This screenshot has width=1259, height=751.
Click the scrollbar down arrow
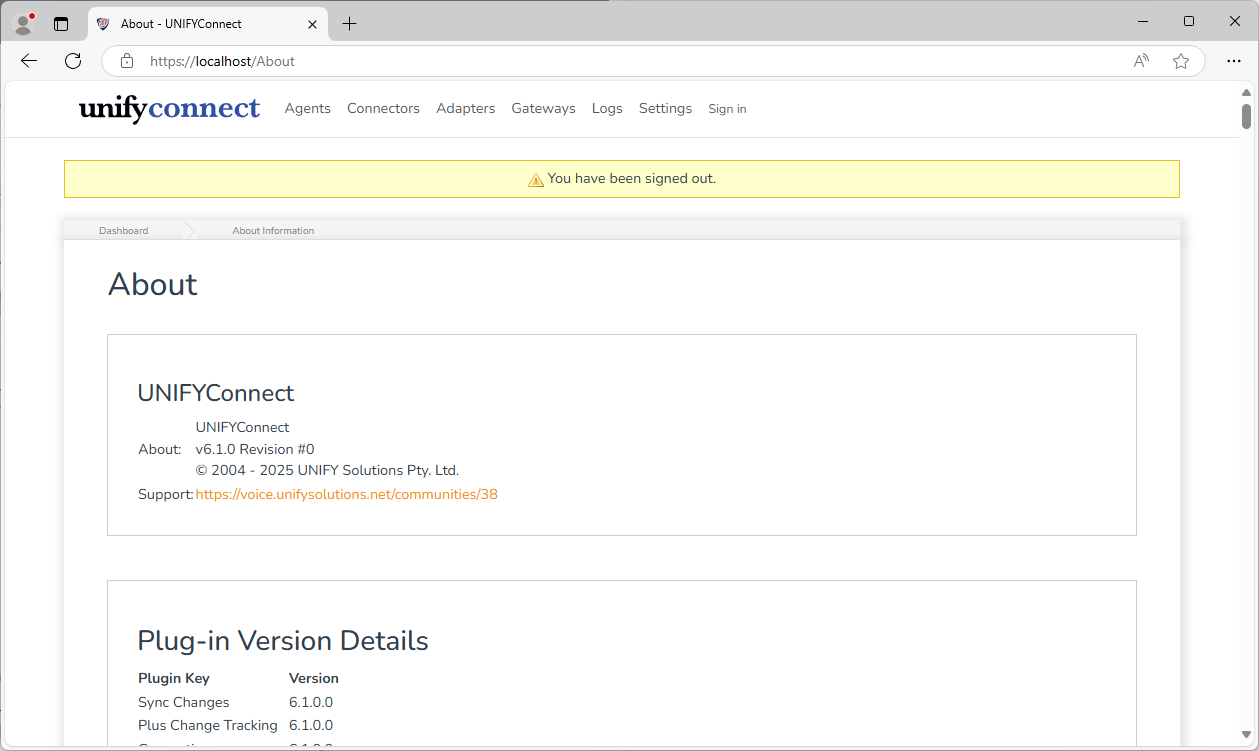point(1246,737)
